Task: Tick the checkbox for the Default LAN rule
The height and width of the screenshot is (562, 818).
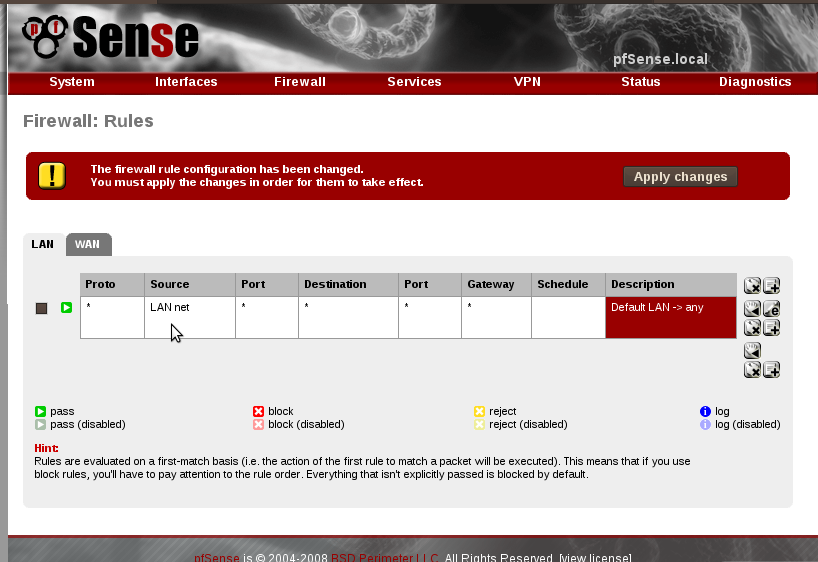Action: click(x=42, y=308)
